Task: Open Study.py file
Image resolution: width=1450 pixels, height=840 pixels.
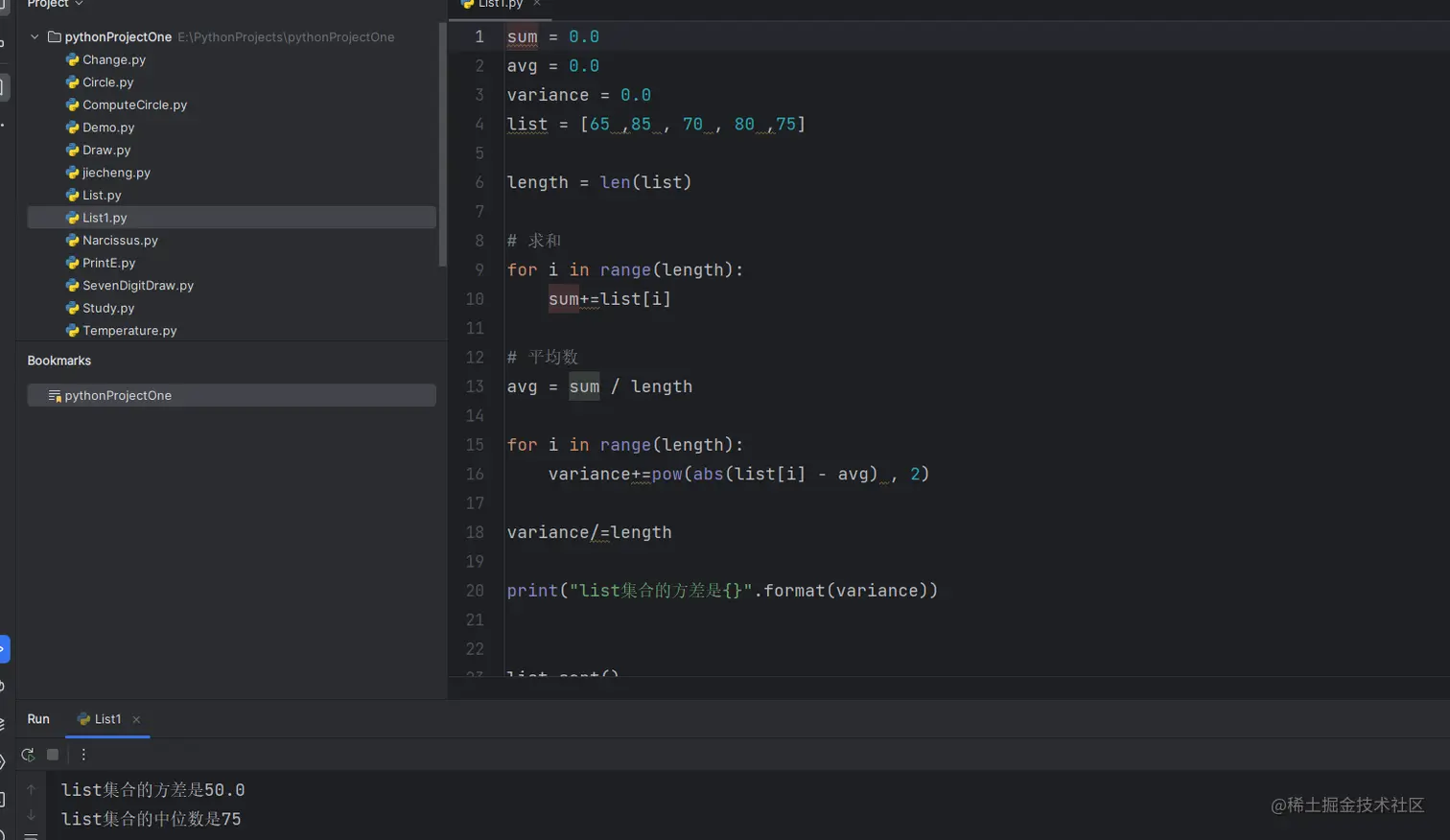Action: [107, 308]
